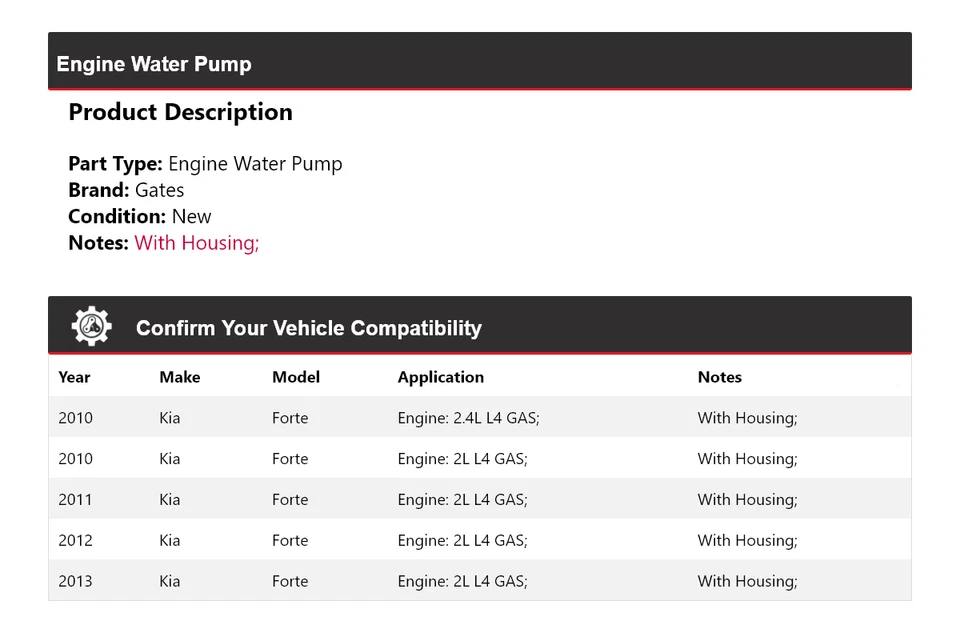Viewport: 960px width, 633px height.
Task: Click the Make column header
Action: [180, 377]
